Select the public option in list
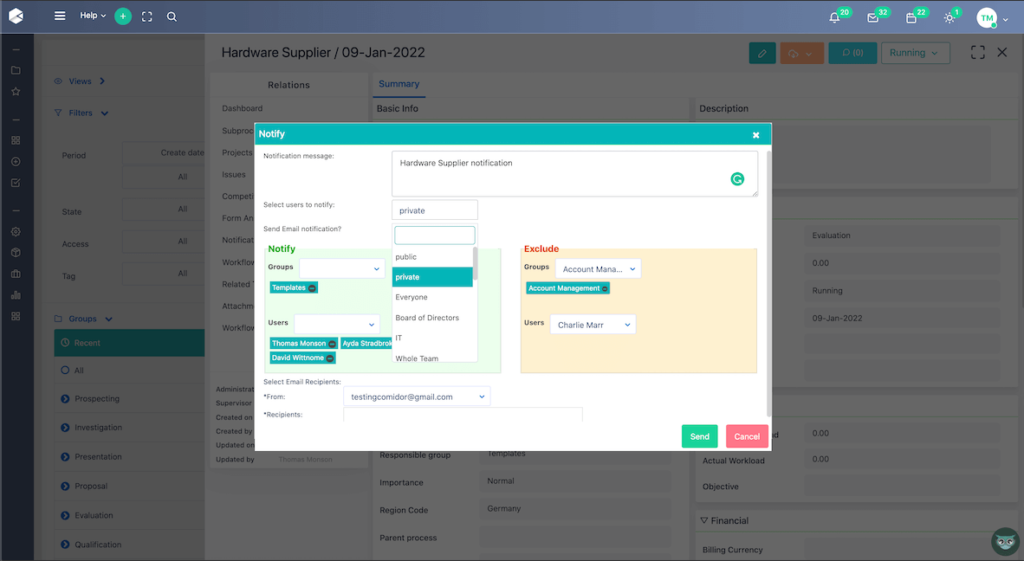1024x561 pixels. (x=432, y=257)
